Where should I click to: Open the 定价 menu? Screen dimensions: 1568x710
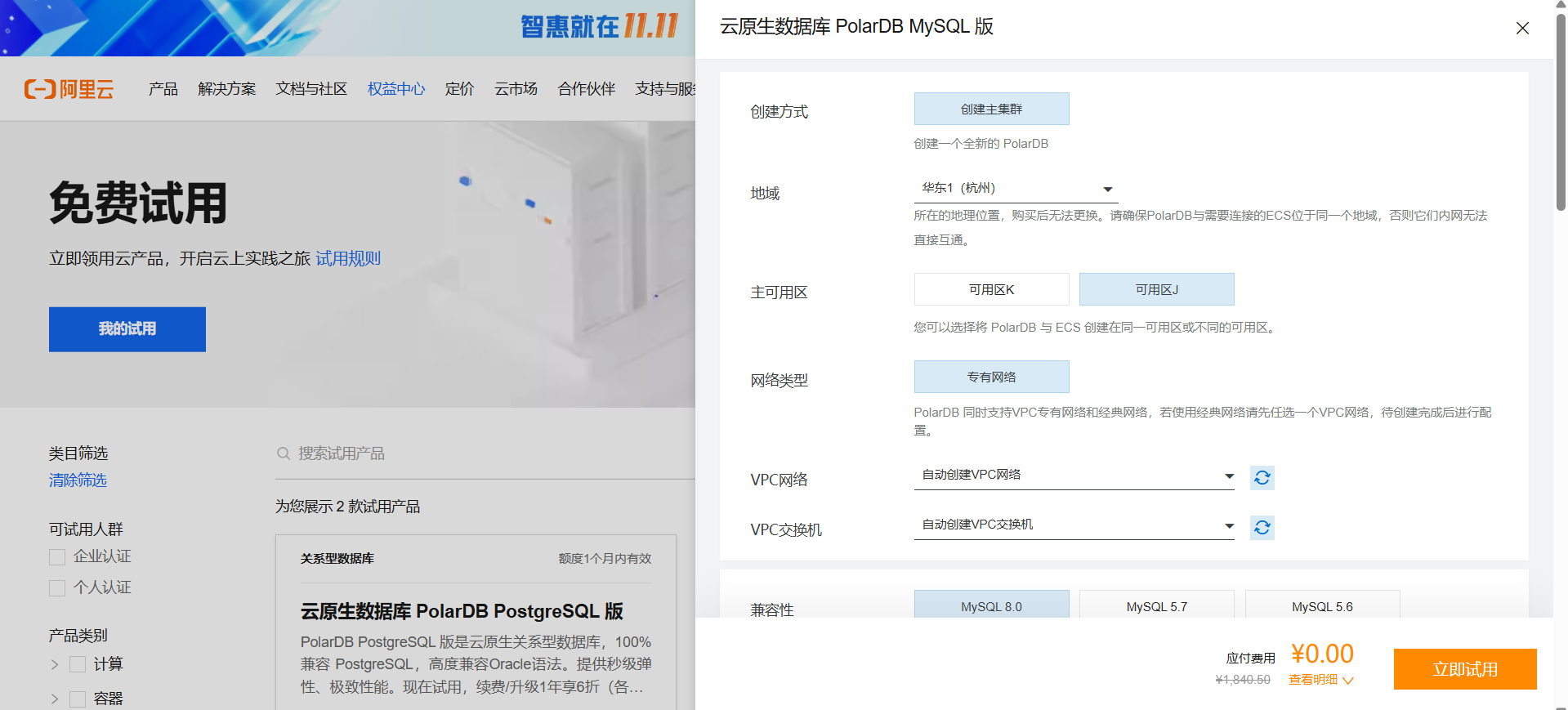tap(459, 89)
